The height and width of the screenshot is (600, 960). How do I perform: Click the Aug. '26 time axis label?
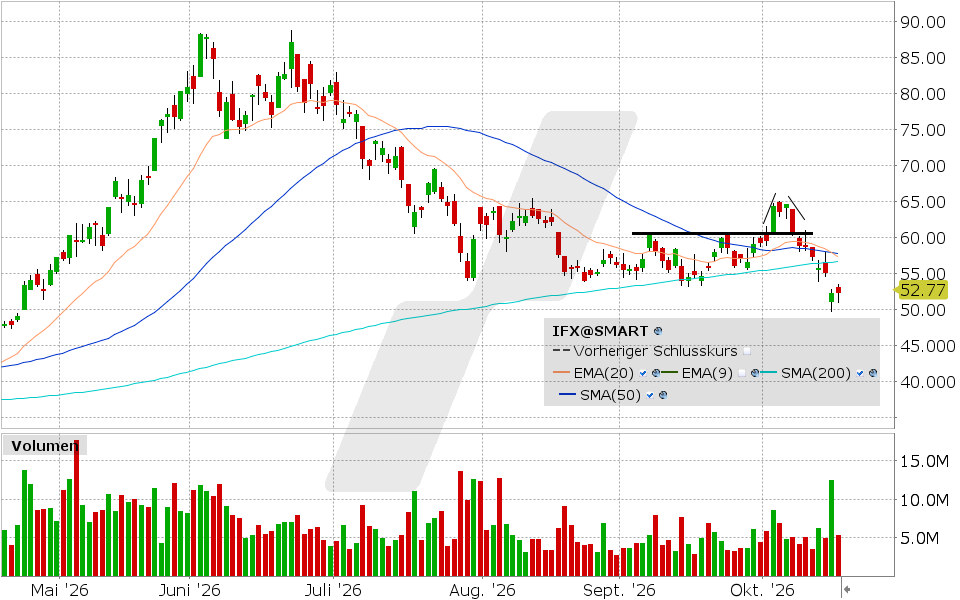pos(482,591)
